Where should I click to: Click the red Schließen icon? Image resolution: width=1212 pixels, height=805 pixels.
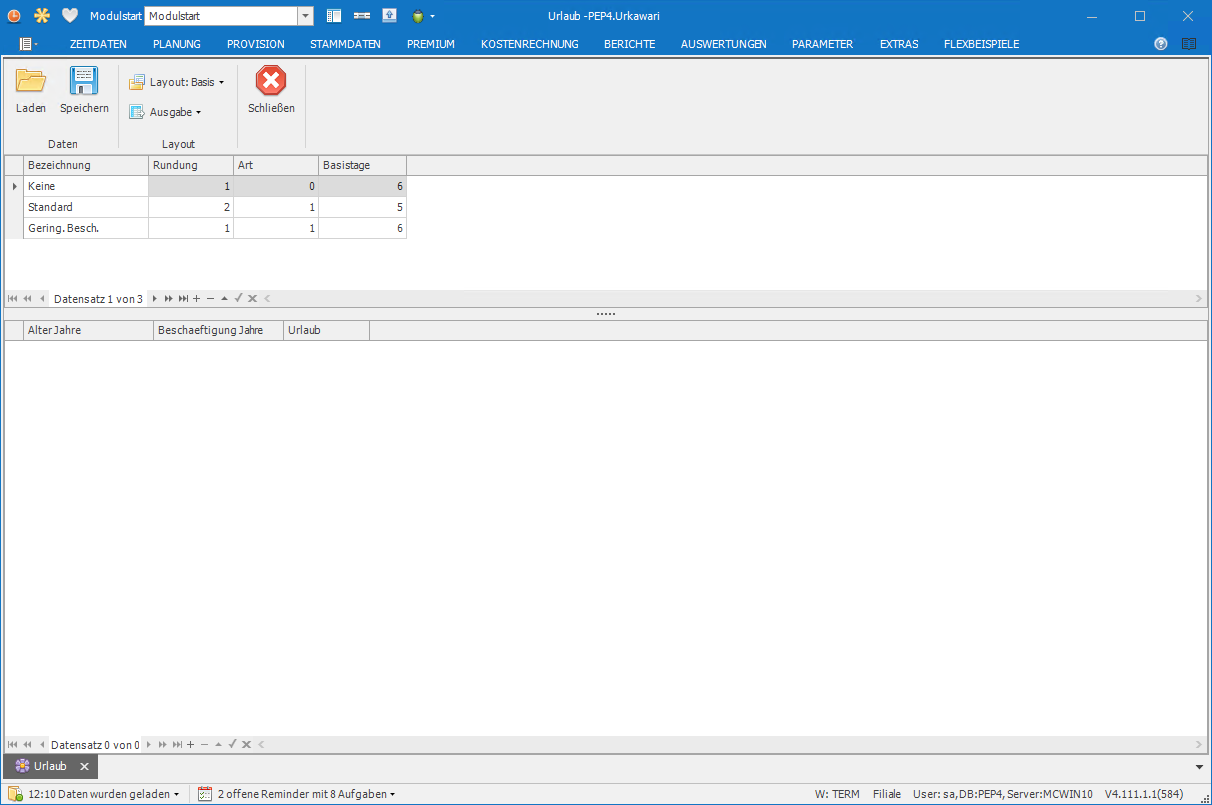[271, 81]
